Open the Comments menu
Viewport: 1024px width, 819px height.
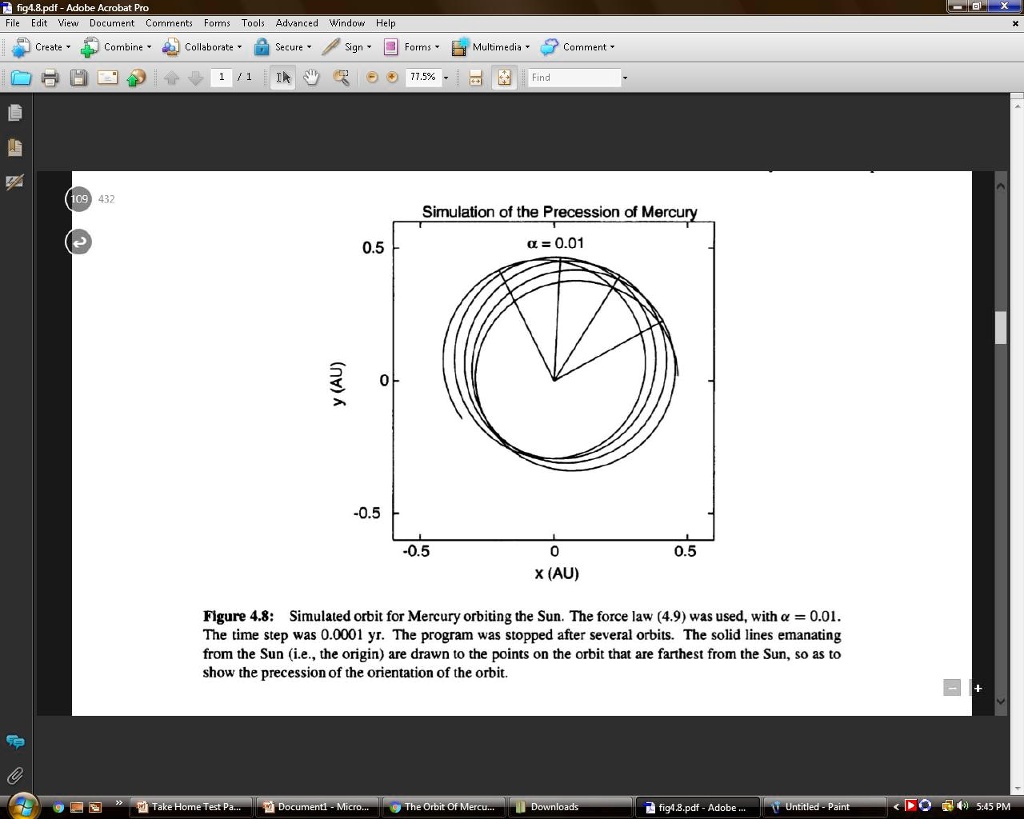pos(168,23)
